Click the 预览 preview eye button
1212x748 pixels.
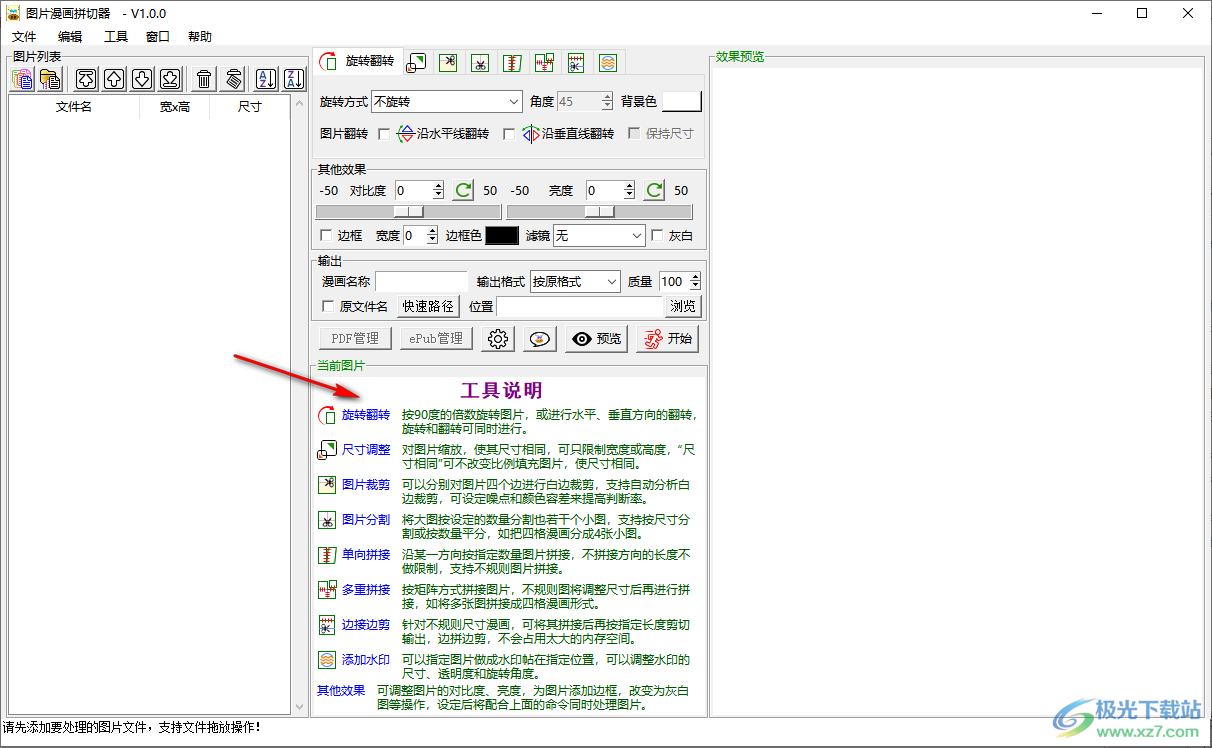[595, 339]
